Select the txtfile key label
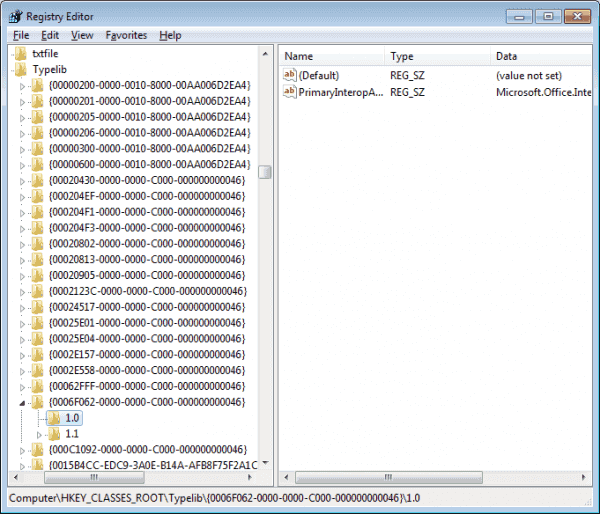 point(45,54)
